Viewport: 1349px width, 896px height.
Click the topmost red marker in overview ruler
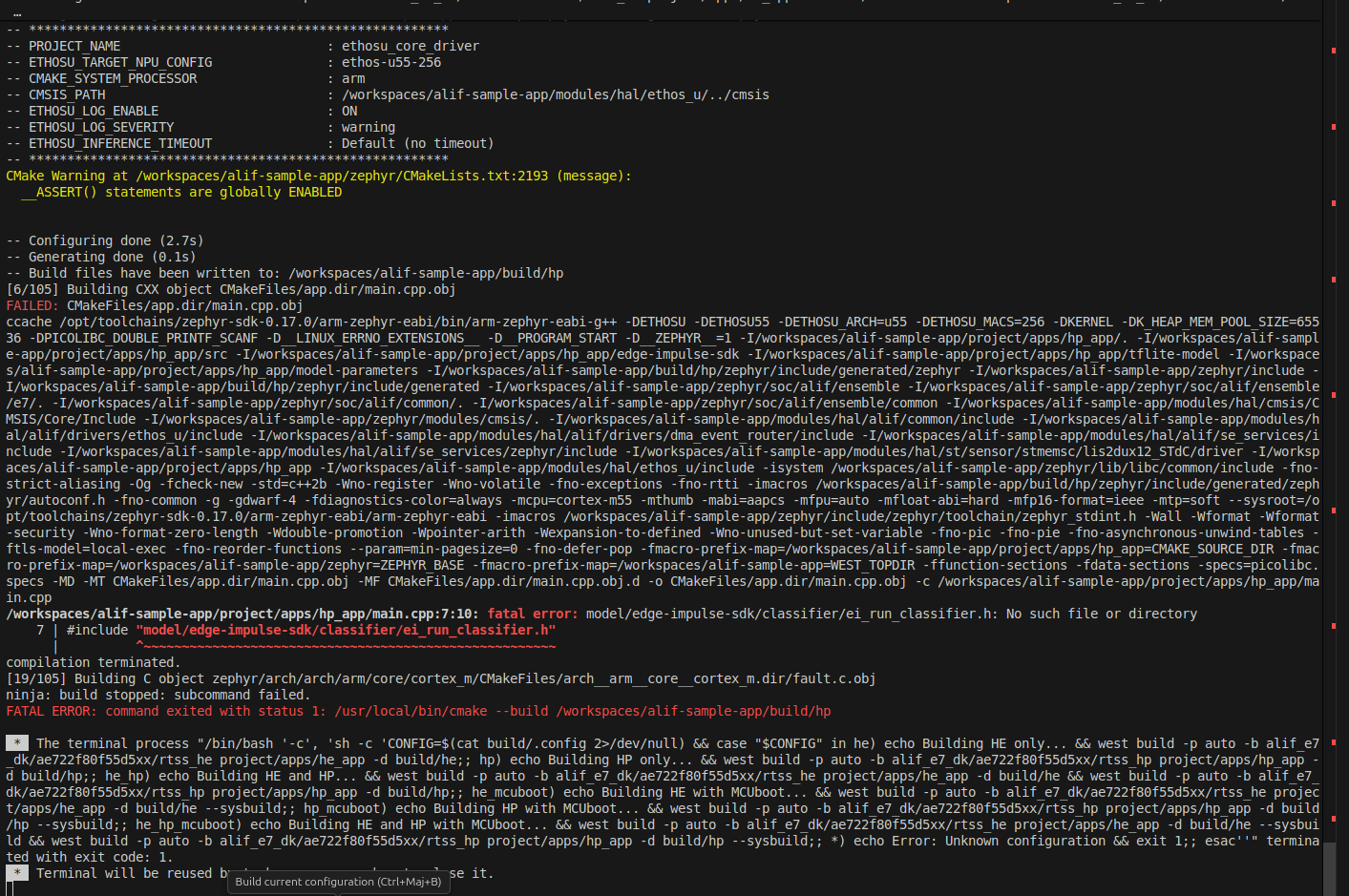click(1334, 49)
